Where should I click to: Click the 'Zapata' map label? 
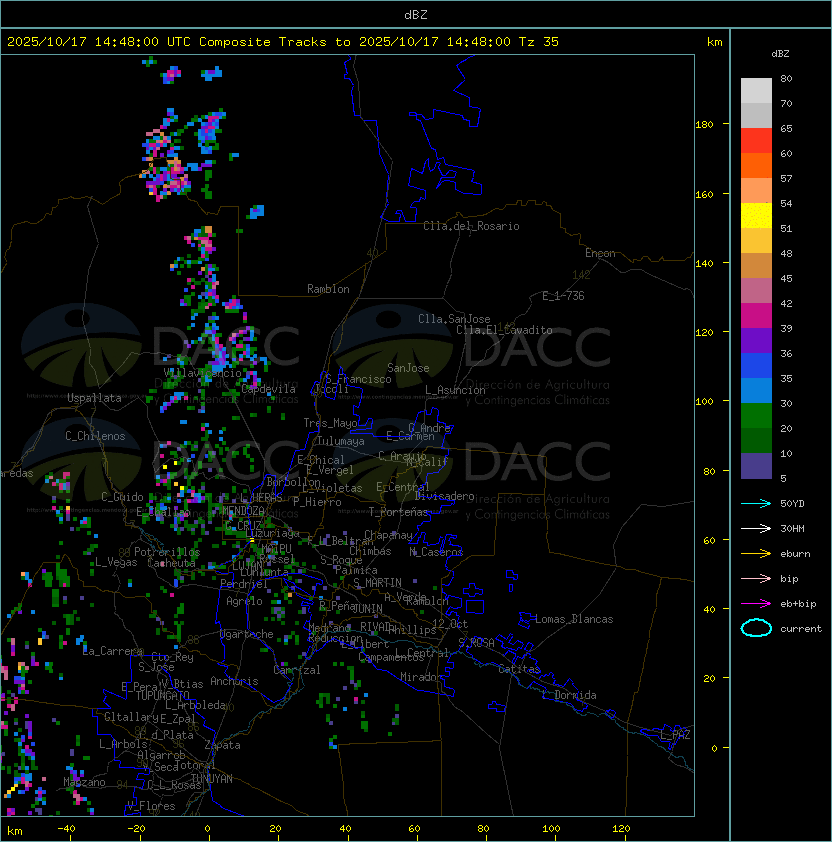click(x=222, y=745)
